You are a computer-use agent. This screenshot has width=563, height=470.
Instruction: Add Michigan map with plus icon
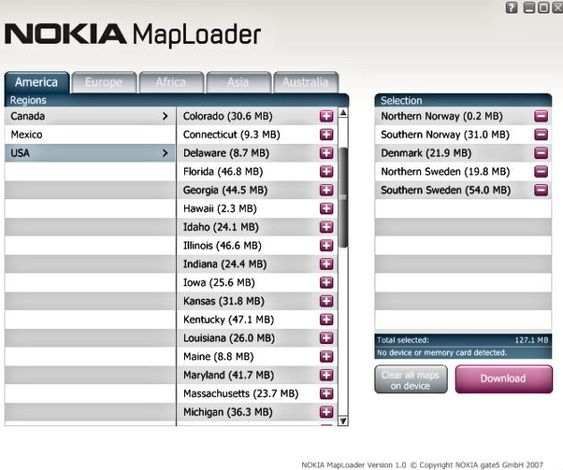click(x=326, y=412)
